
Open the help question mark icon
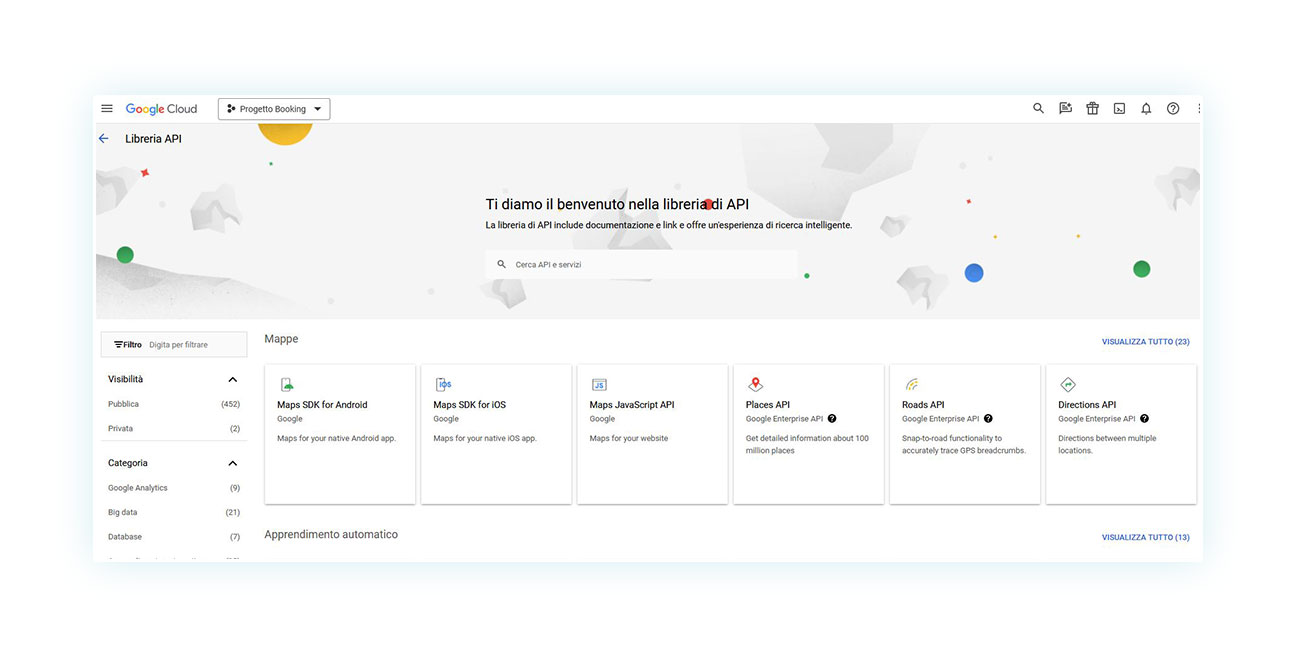pyautogui.click(x=1173, y=109)
